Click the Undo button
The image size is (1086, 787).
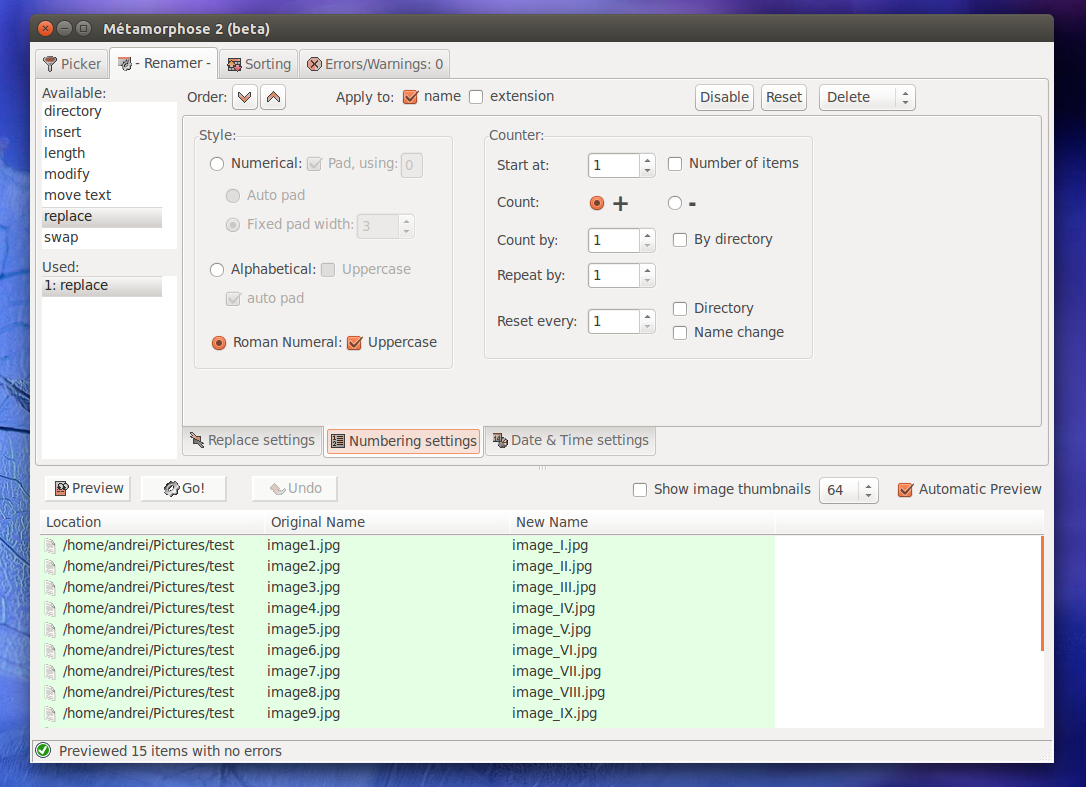[295, 488]
